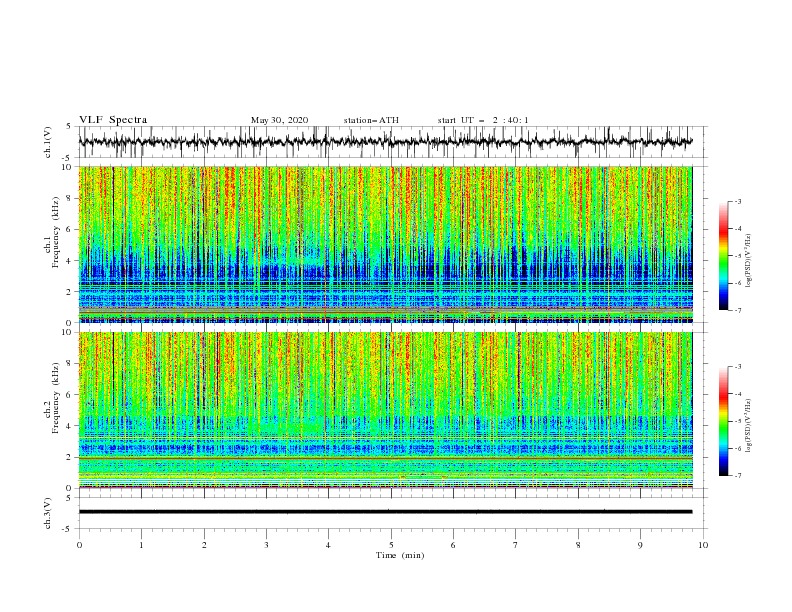Click the "-3" tick on ch.1 color bar
The image size is (792, 612).
click(737, 201)
